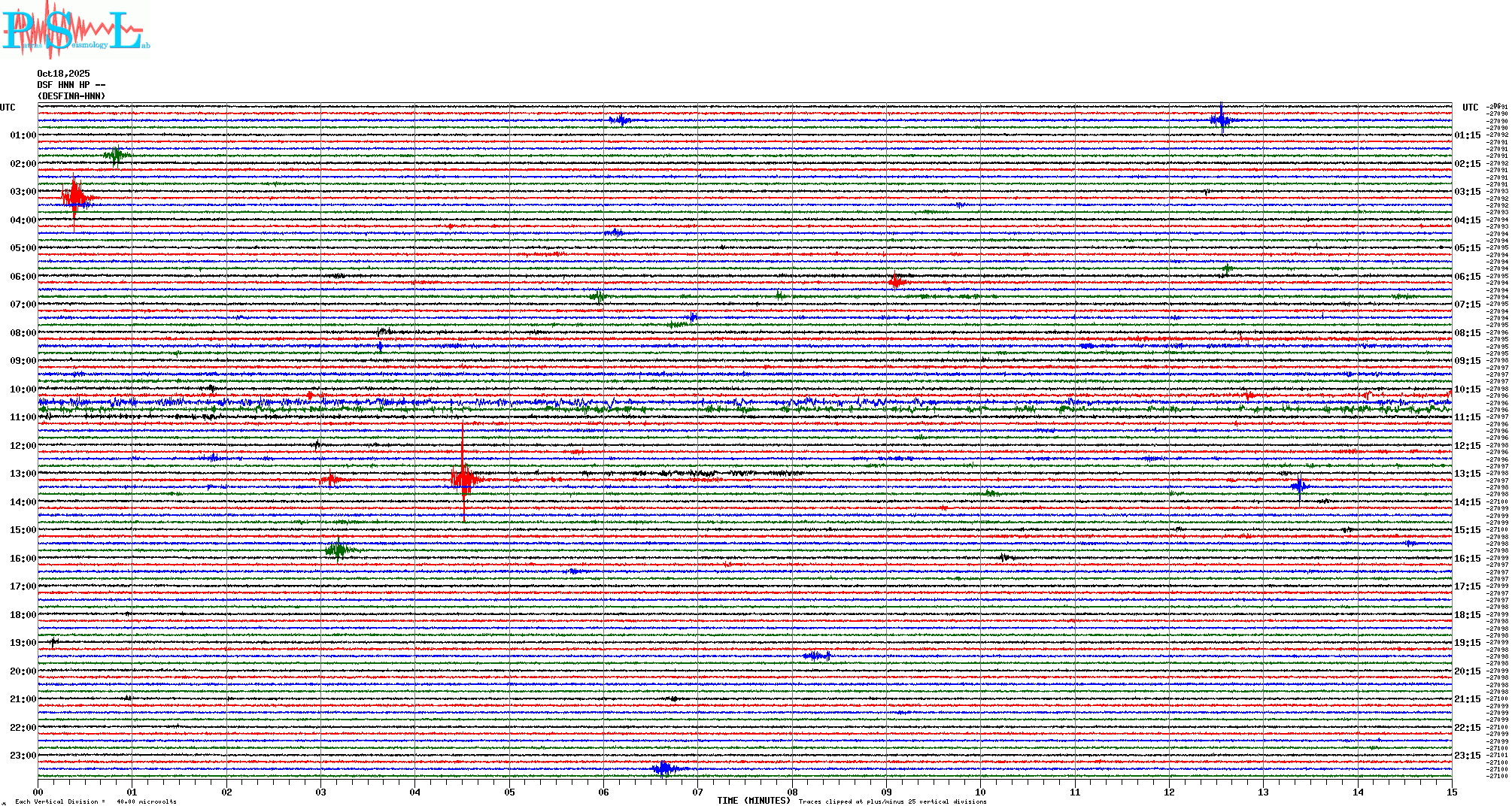Click the 06:15 right-side time label

click(x=1467, y=277)
